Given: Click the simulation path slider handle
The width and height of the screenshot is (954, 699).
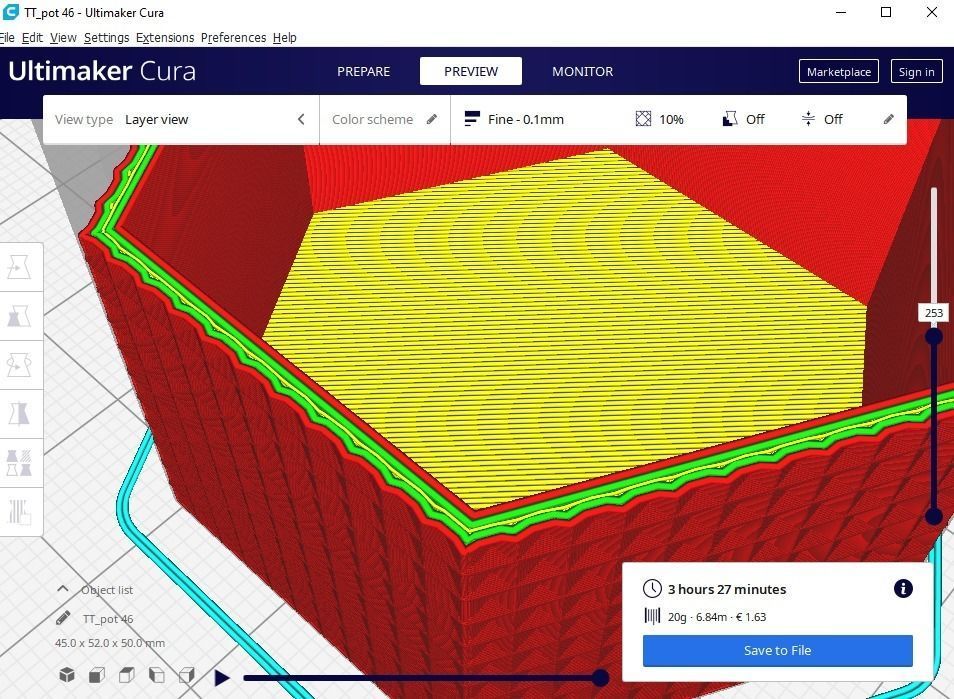Looking at the screenshot, I should pos(601,677).
